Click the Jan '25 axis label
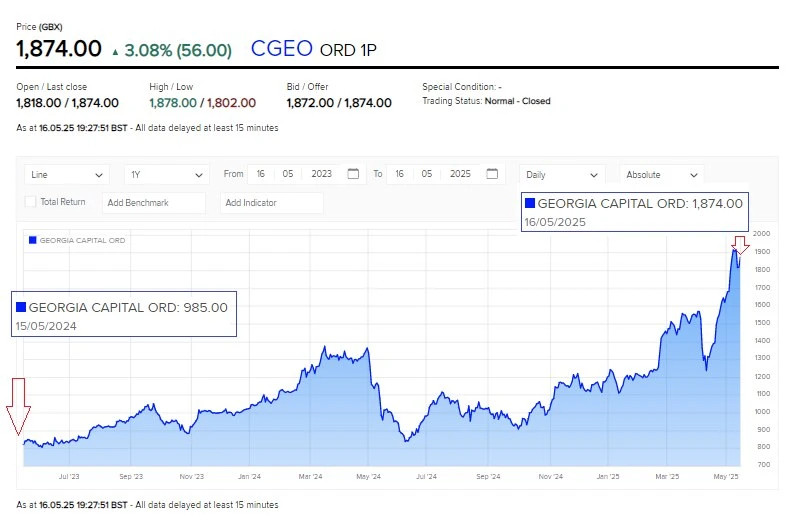This screenshot has height=520, width=795. tap(608, 476)
